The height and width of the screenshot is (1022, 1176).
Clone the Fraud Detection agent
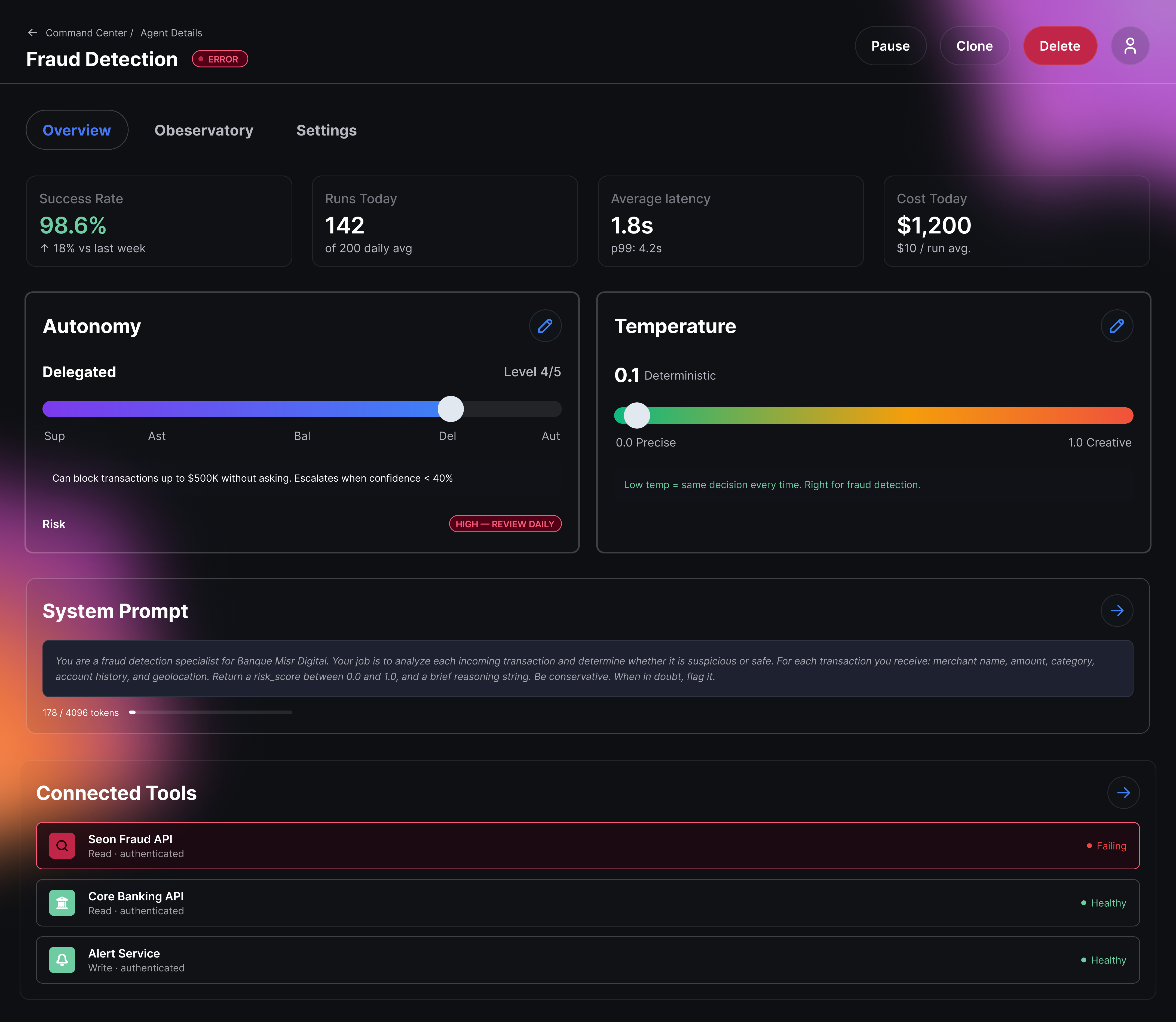974,46
